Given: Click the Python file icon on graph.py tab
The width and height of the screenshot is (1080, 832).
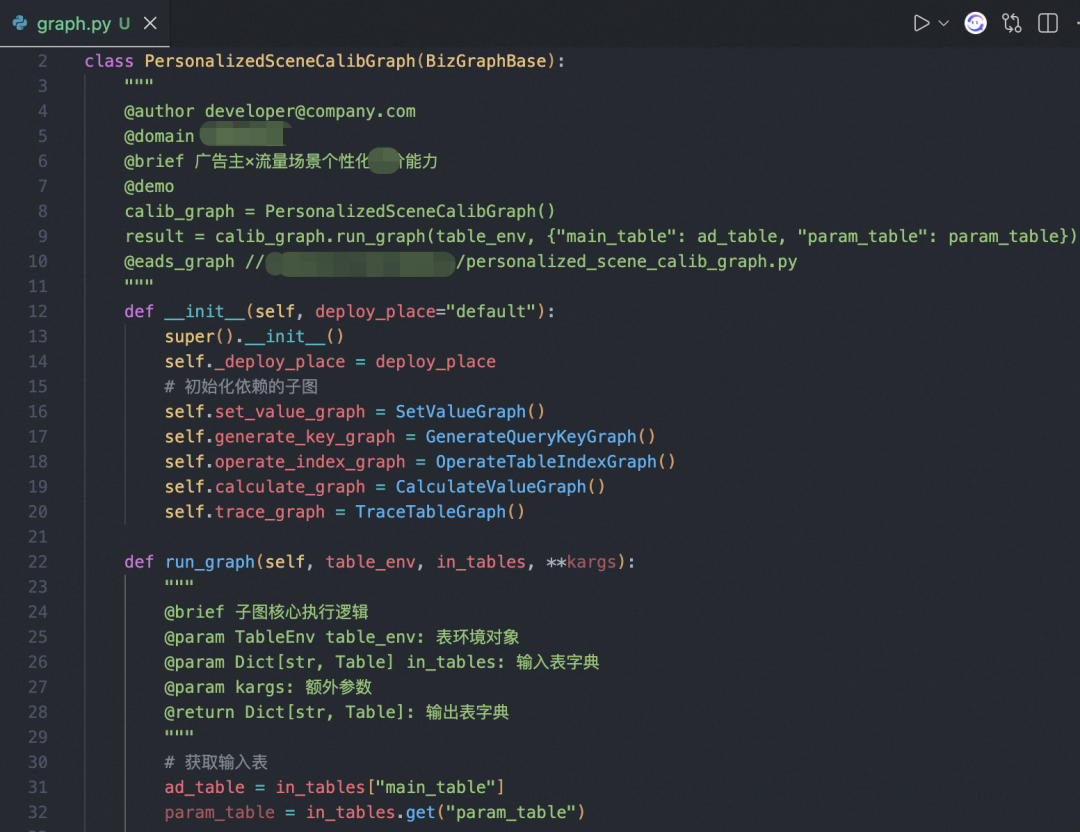Looking at the screenshot, I should pyautogui.click(x=20, y=23).
